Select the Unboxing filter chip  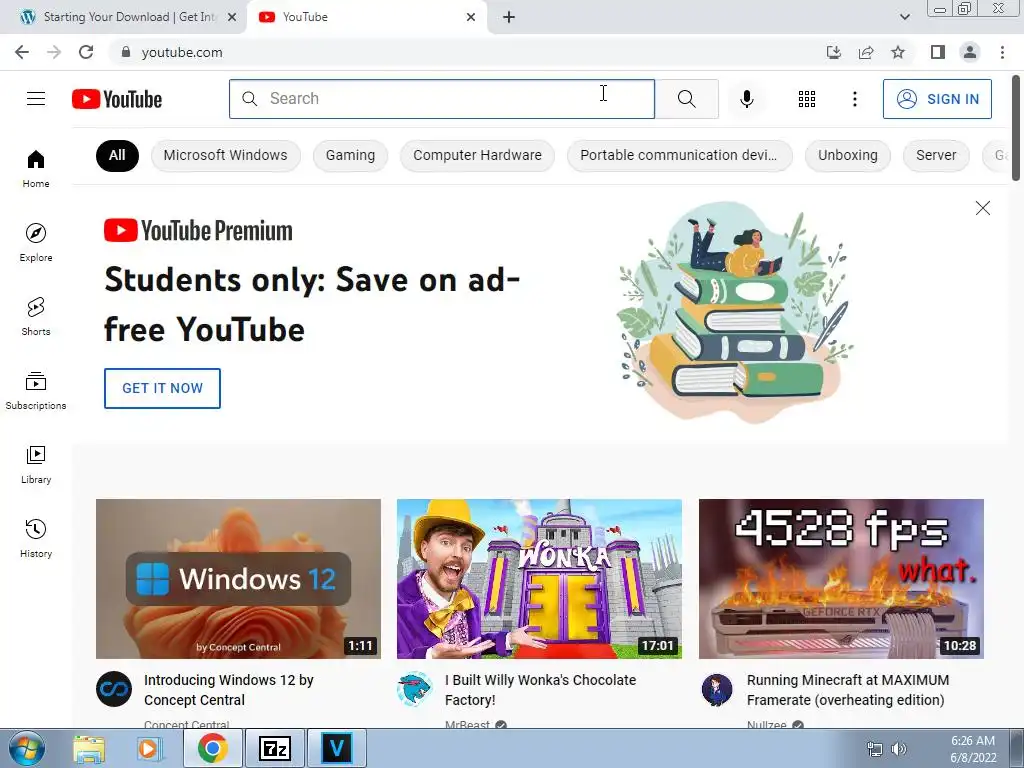coord(848,155)
